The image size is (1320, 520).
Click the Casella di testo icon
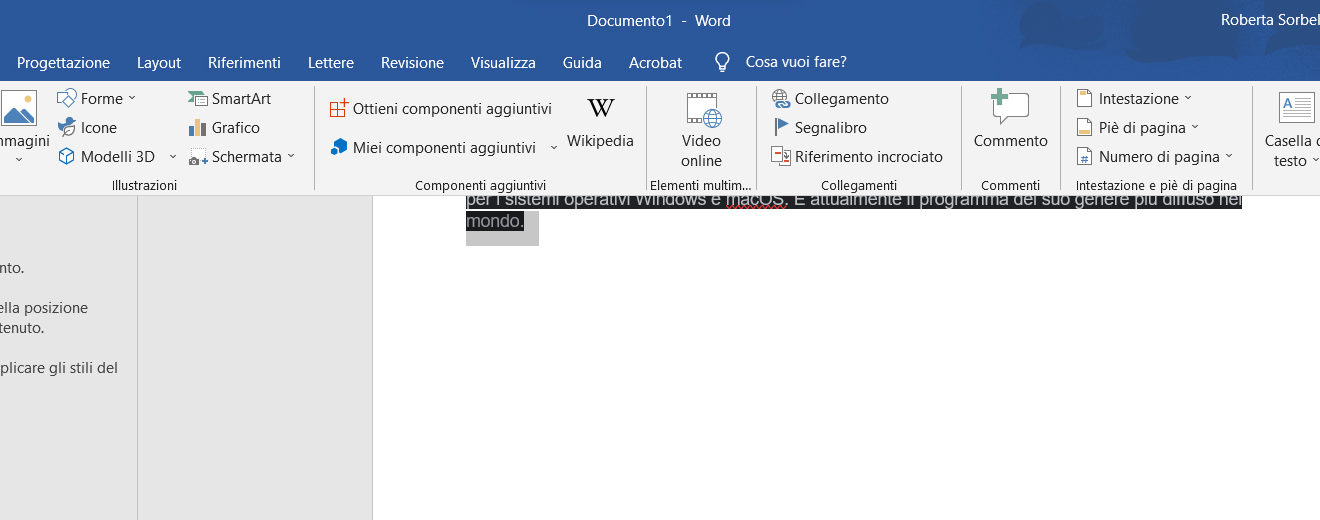1297,107
